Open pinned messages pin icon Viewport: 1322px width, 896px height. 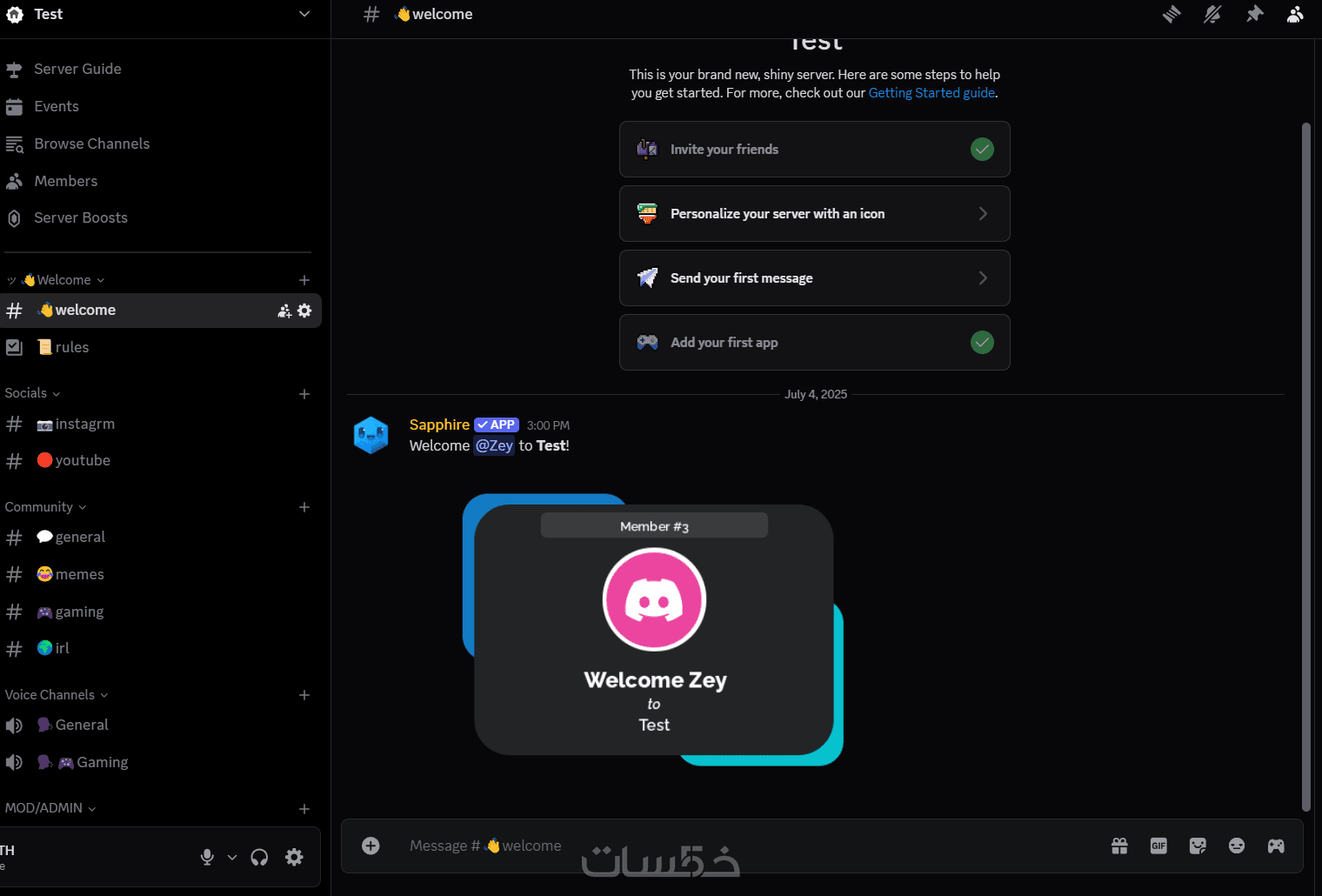pos(1254,14)
